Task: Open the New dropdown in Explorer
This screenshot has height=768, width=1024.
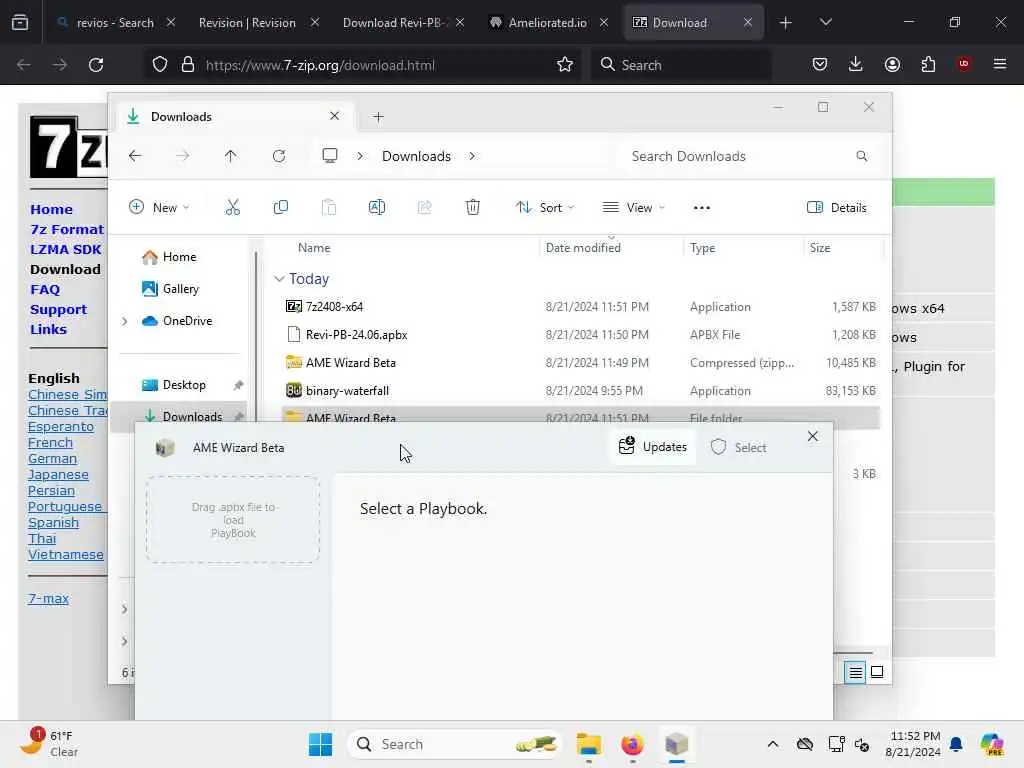Action: [x=159, y=208]
